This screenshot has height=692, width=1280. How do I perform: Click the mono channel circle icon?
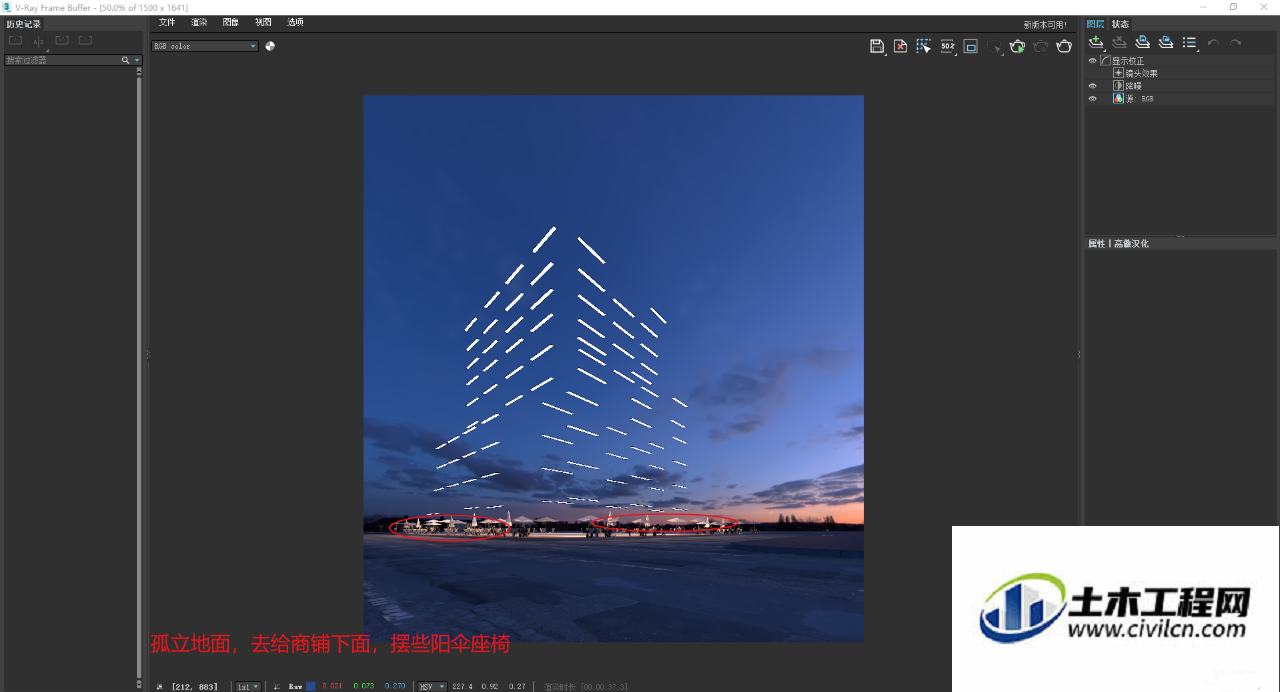pos(270,46)
